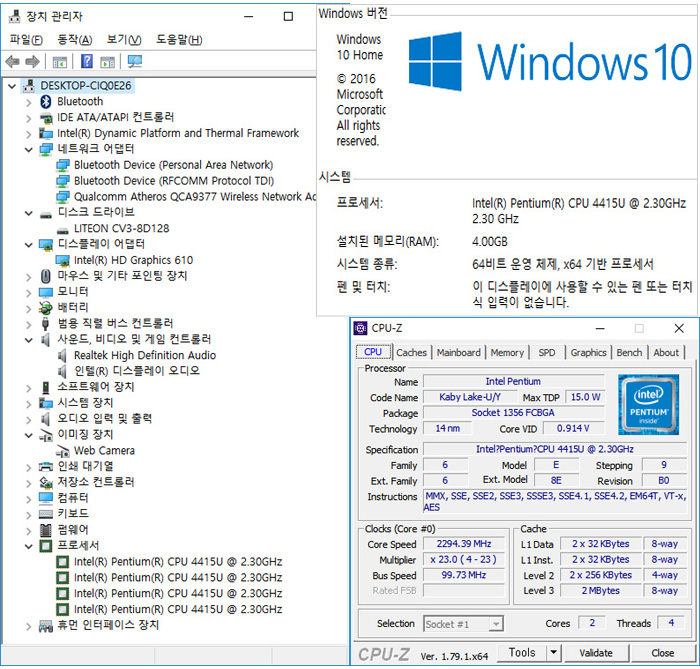Click the Specification field in CPU-Z

554,449
